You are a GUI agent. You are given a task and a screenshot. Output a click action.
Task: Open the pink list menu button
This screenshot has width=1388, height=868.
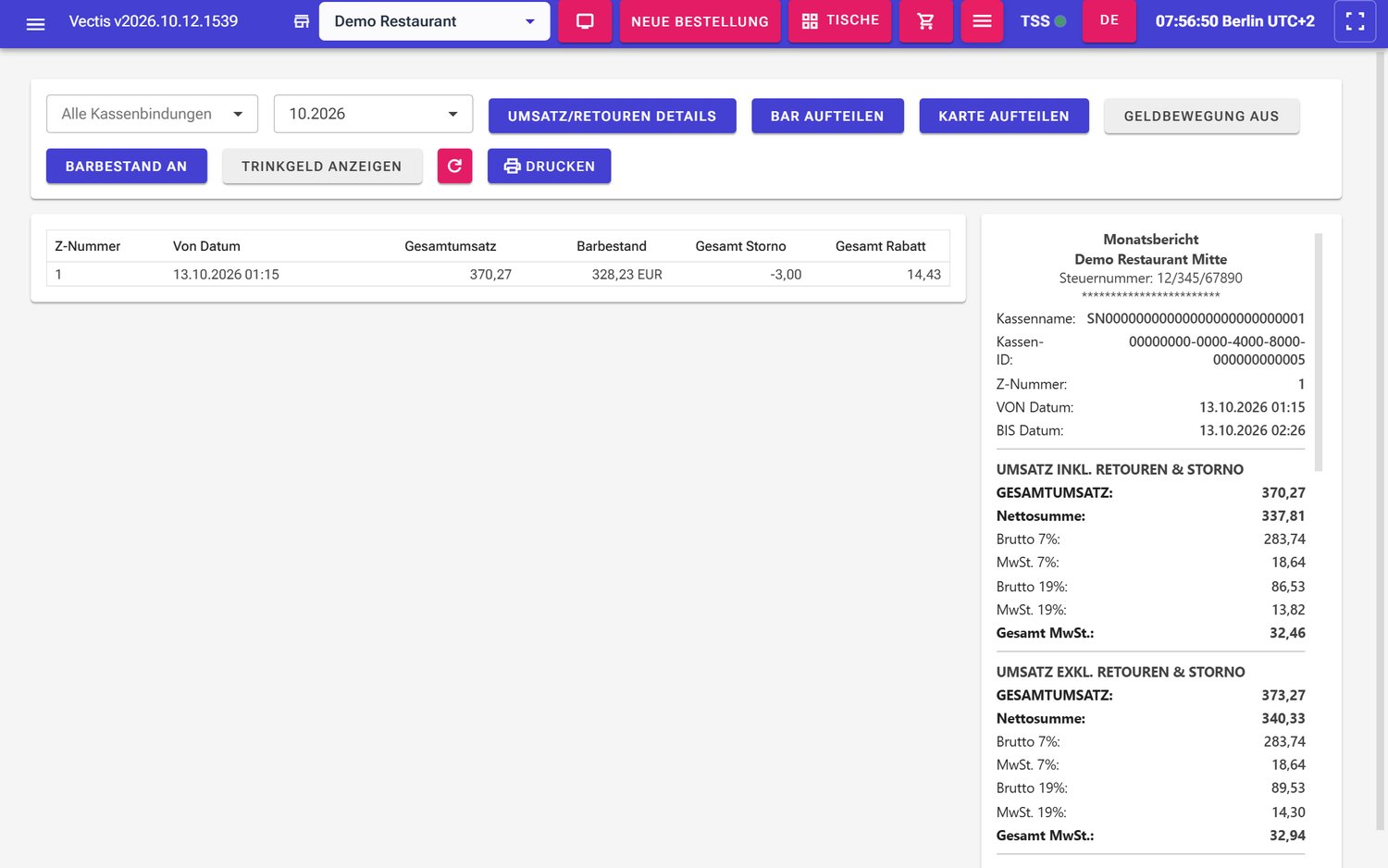coord(982,21)
